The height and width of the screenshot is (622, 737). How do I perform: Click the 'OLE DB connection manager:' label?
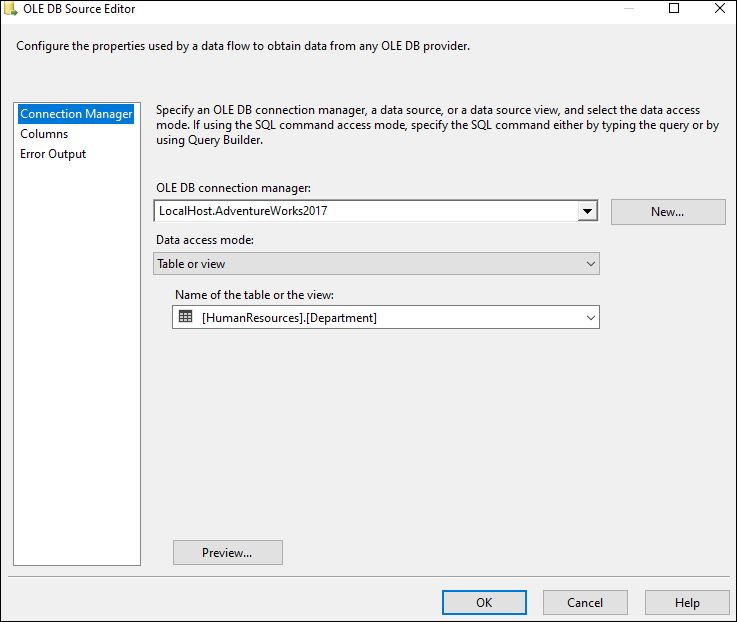coord(234,188)
